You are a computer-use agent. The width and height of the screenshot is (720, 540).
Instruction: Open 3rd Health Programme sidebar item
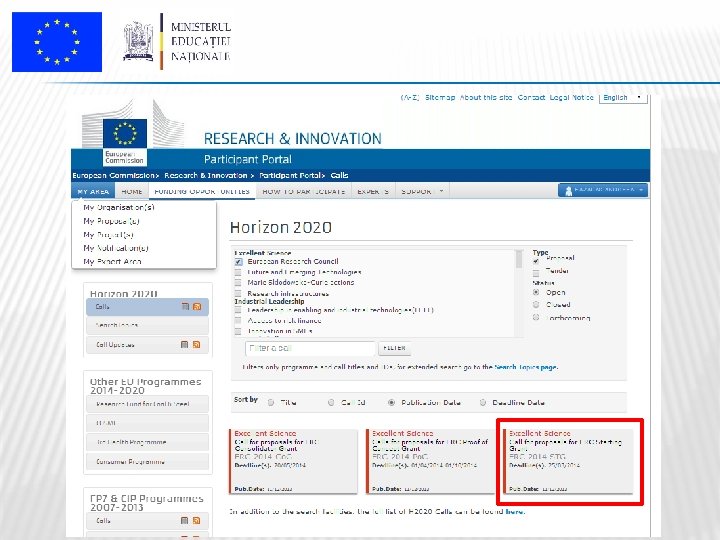pos(147,442)
